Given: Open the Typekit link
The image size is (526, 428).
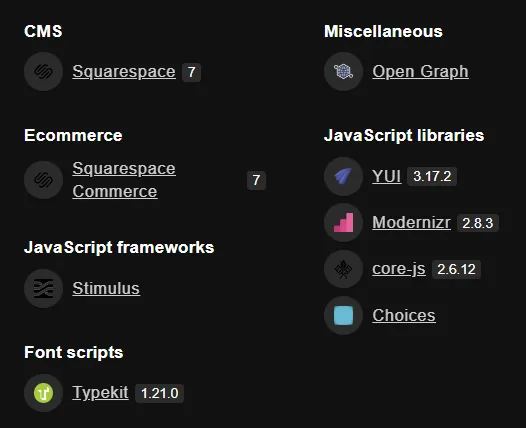Looking at the screenshot, I should (100, 393).
